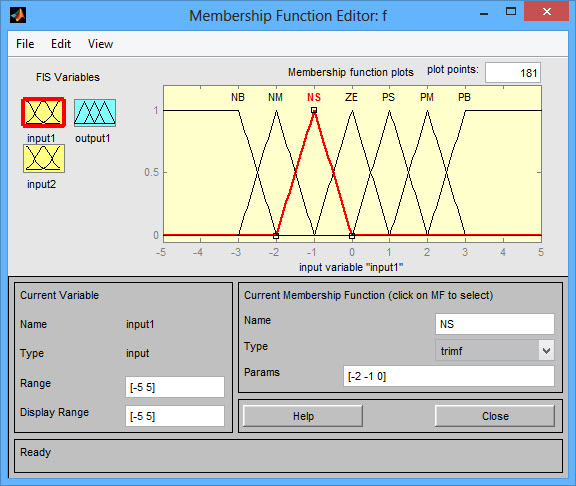Select the NB membership function label
This screenshot has width=576, height=486.
238,97
